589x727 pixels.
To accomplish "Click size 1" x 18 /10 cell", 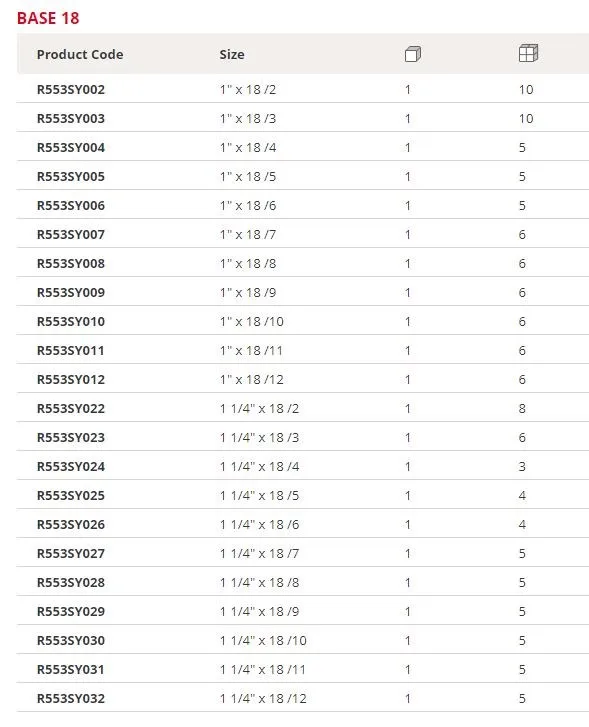I will [x=252, y=322].
